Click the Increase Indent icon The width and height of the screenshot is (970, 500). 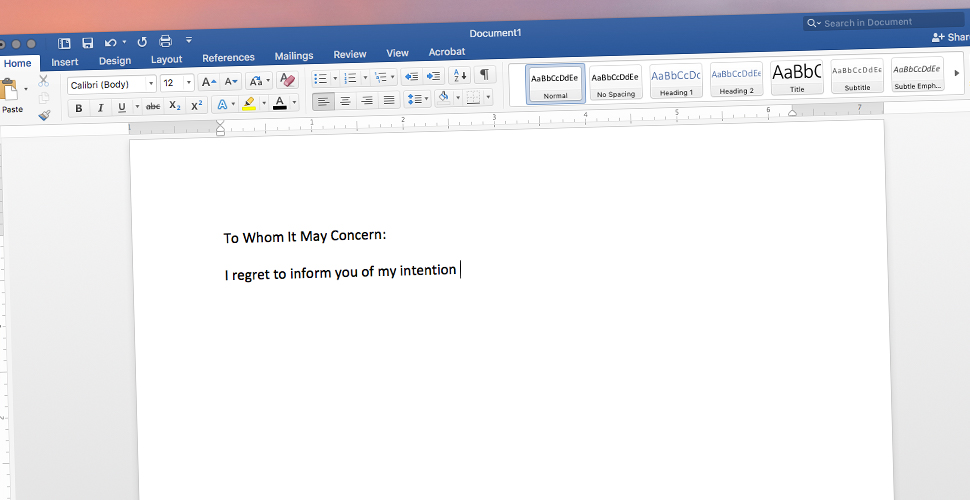click(433, 76)
